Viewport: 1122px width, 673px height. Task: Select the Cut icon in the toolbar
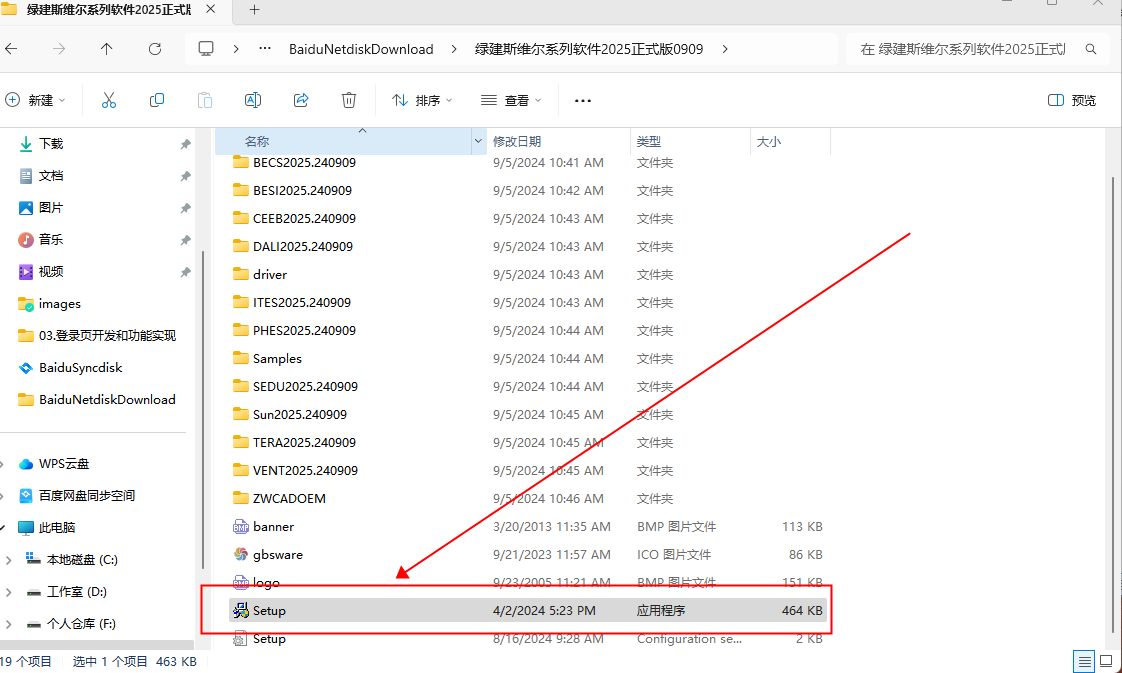click(x=109, y=100)
